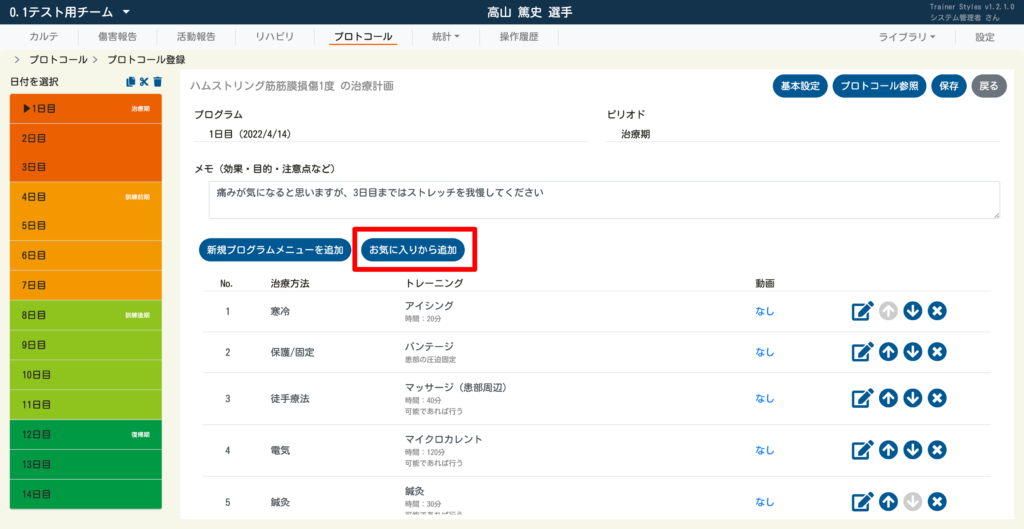The image size is (1024, 529).
Task: Select day 1日目 in date list
Action: point(86,108)
